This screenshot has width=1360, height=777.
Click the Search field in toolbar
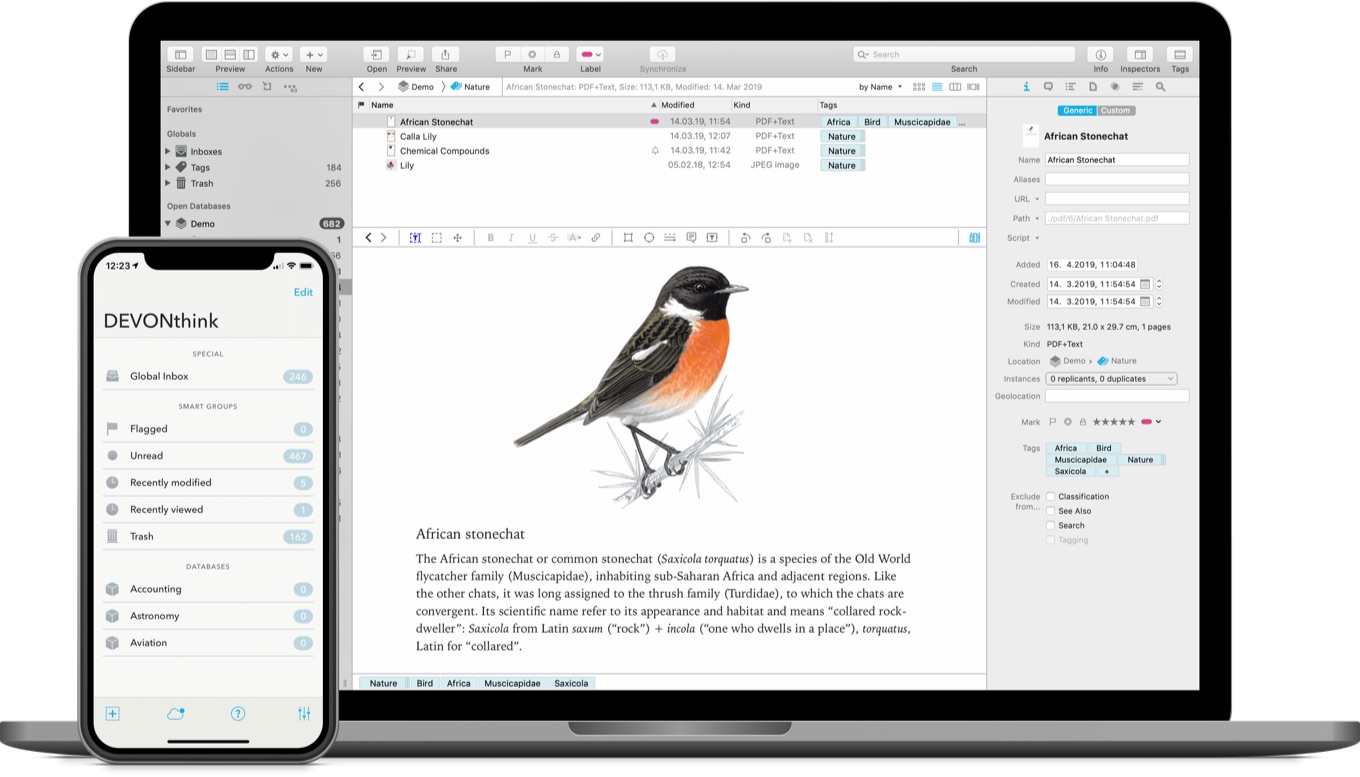pos(964,55)
